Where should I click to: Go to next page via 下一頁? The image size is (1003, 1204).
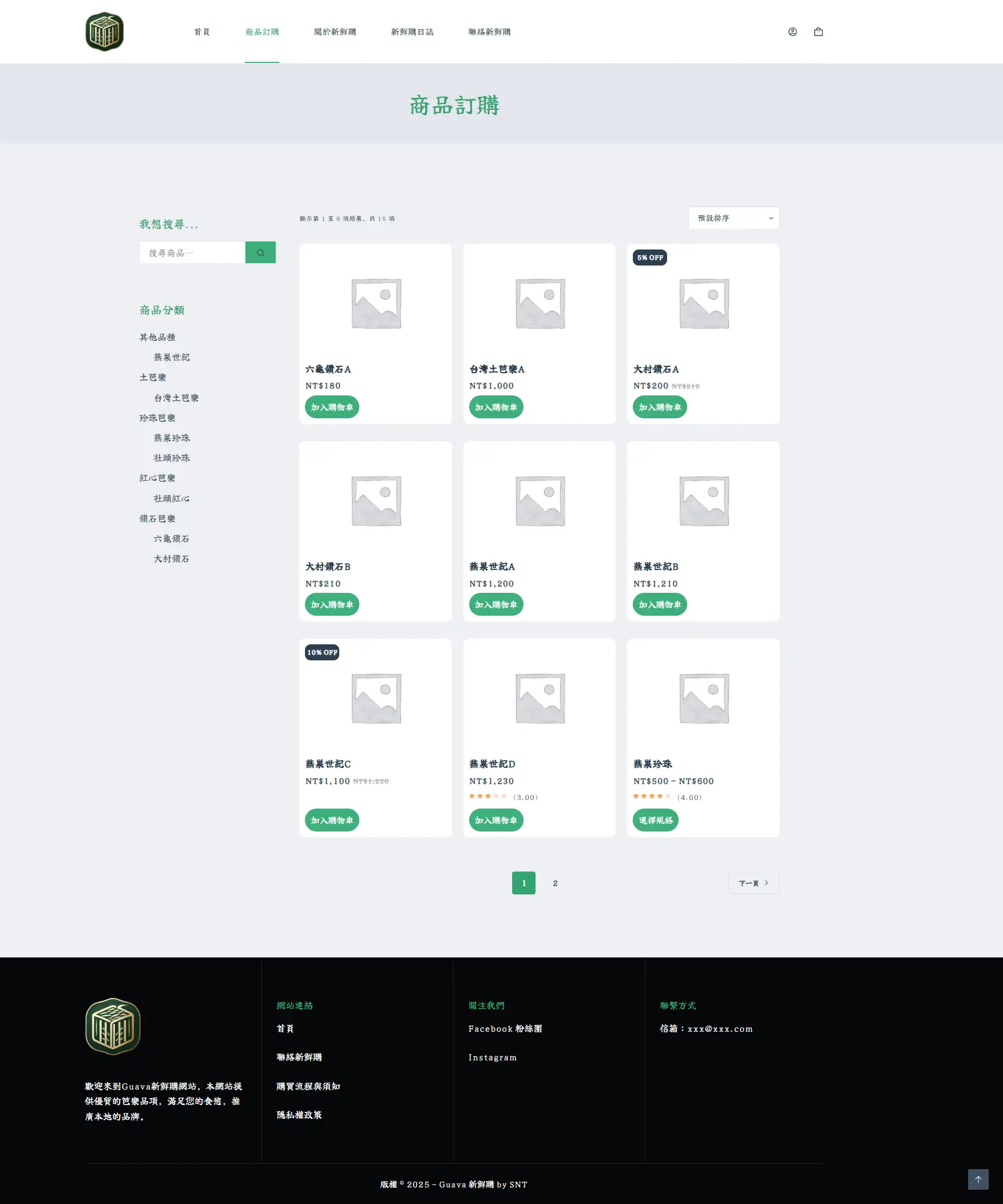[753, 883]
